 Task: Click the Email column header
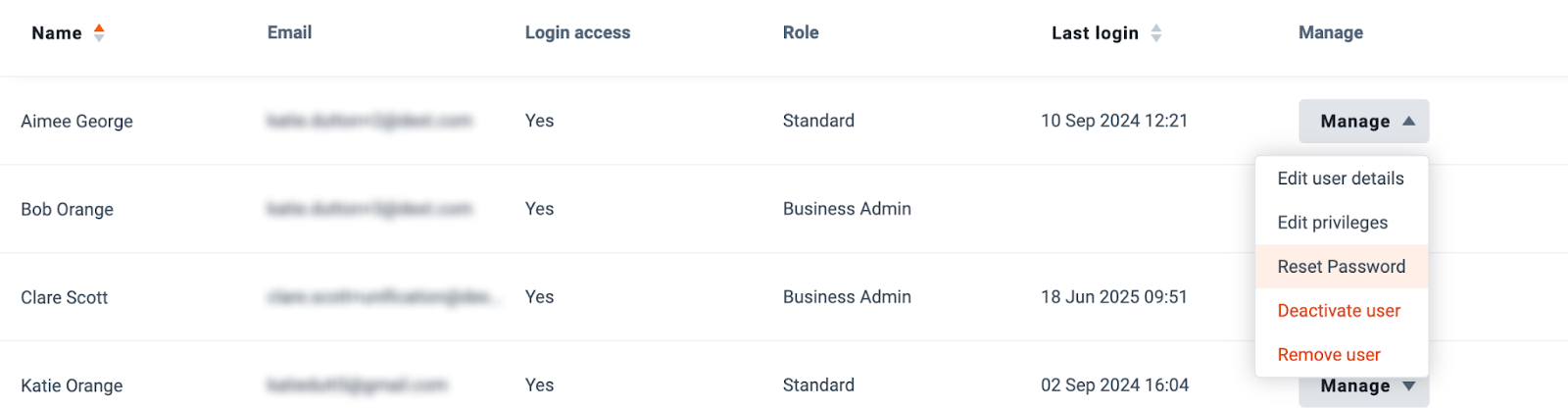[289, 32]
